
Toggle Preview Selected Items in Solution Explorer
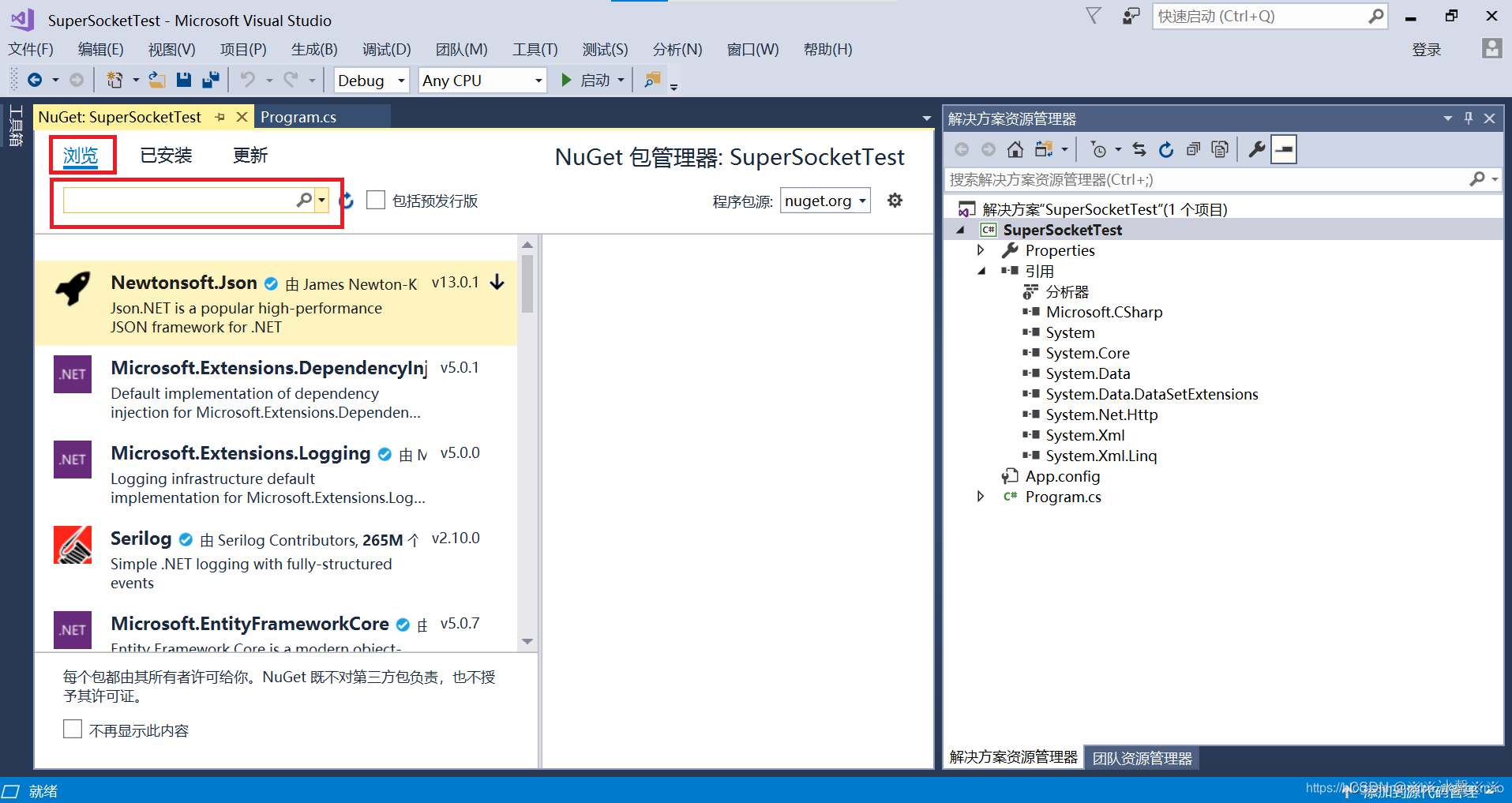click(x=1283, y=148)
